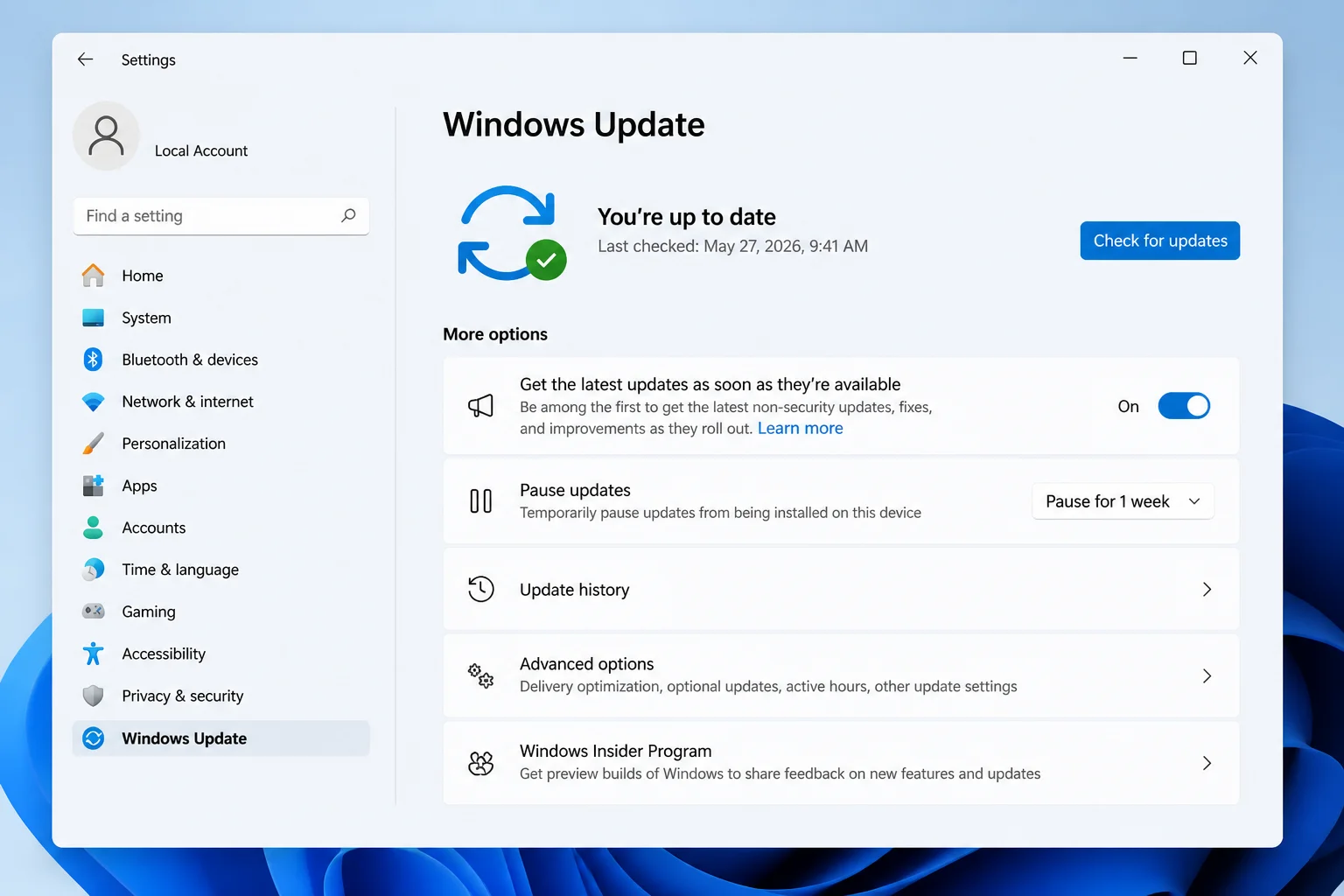Click the large update status sync icon
The image size is (1344, 896).
tap(512, 233)
